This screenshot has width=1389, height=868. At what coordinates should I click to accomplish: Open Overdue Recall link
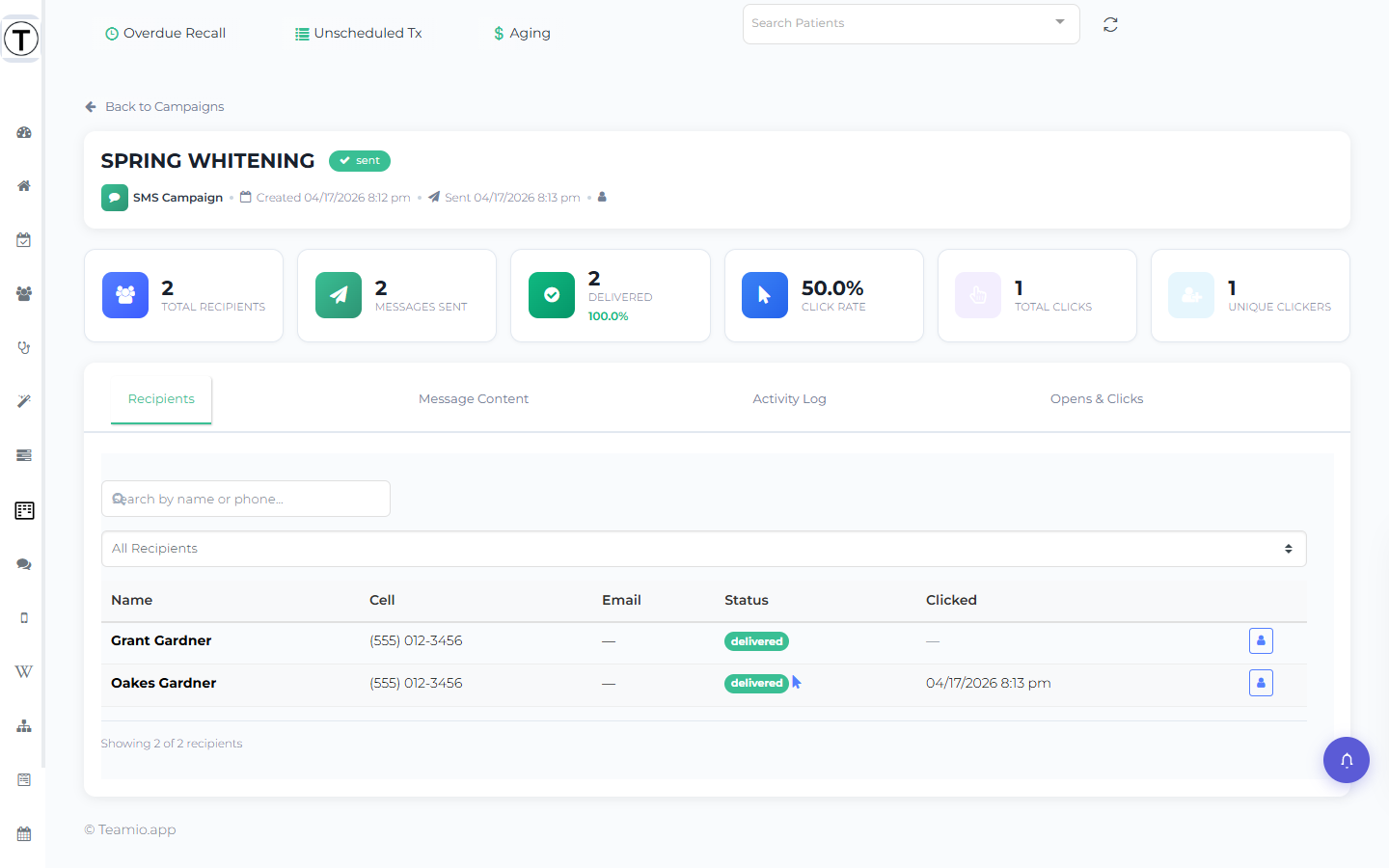pyautogui.click(x=165, y=33)
